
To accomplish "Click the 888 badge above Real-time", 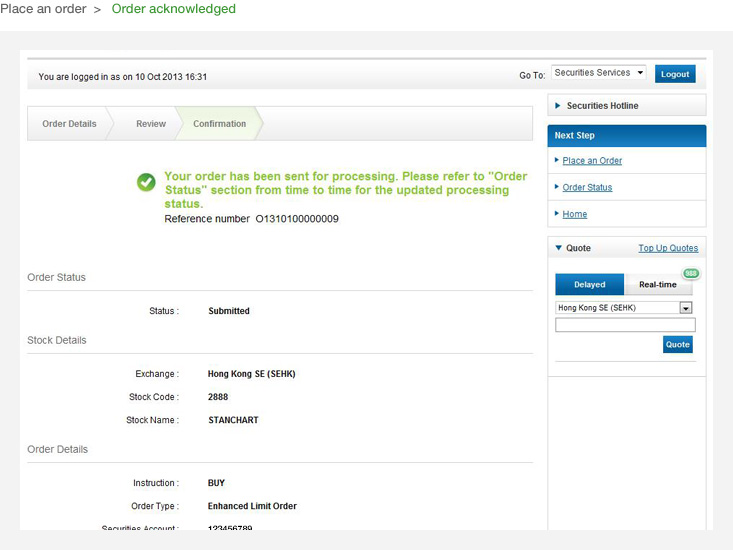I will [x=691, y=273].
